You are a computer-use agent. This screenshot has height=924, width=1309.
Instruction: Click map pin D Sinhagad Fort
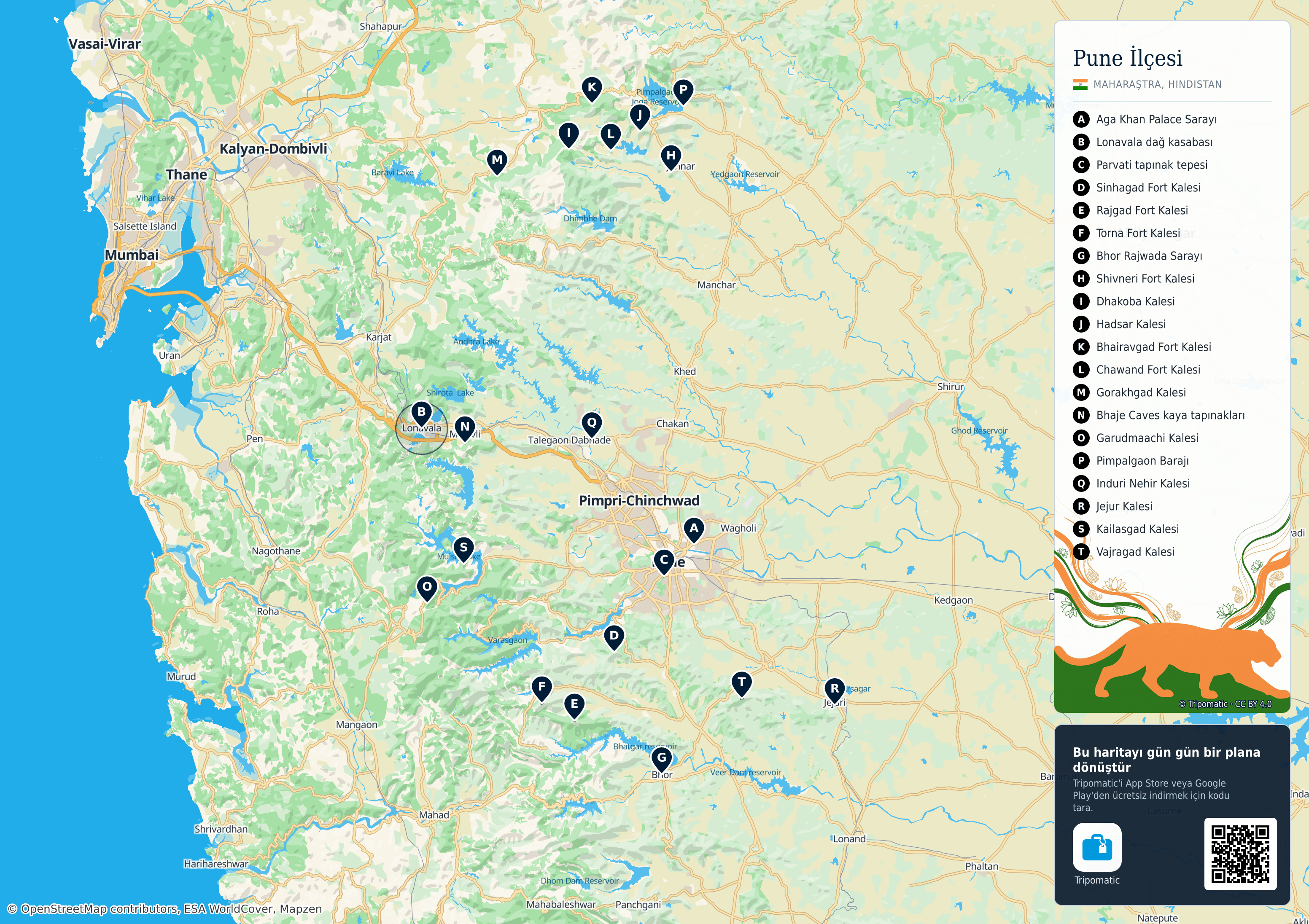pos(614,637)
